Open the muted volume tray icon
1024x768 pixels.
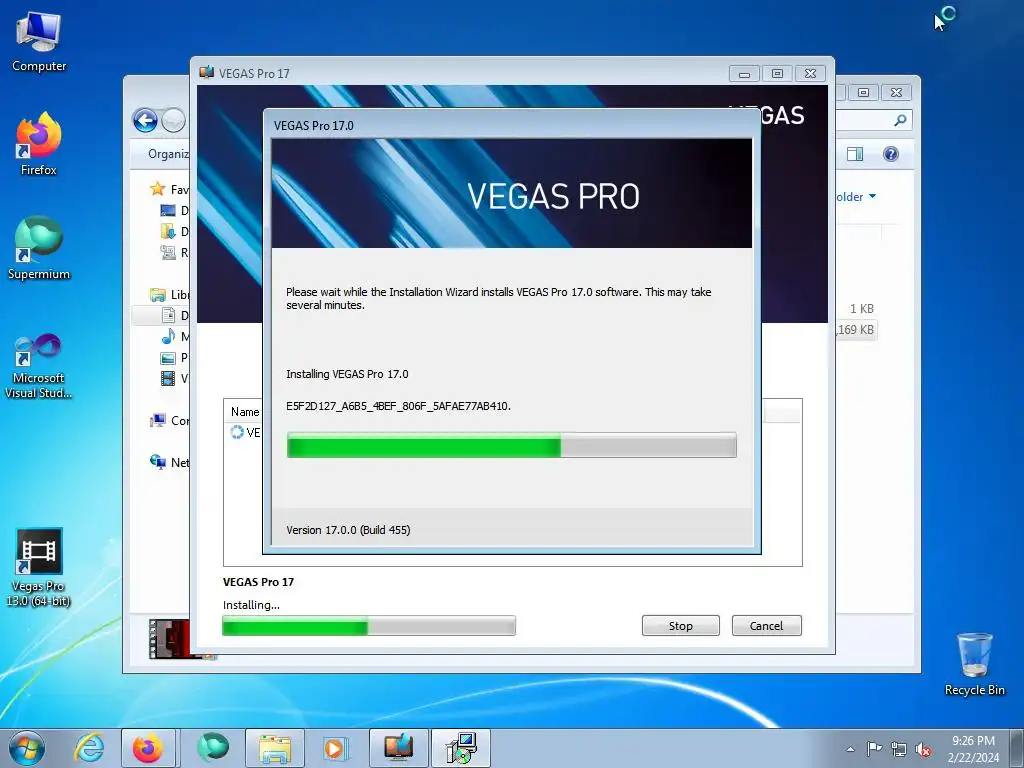tap(923, 749)
